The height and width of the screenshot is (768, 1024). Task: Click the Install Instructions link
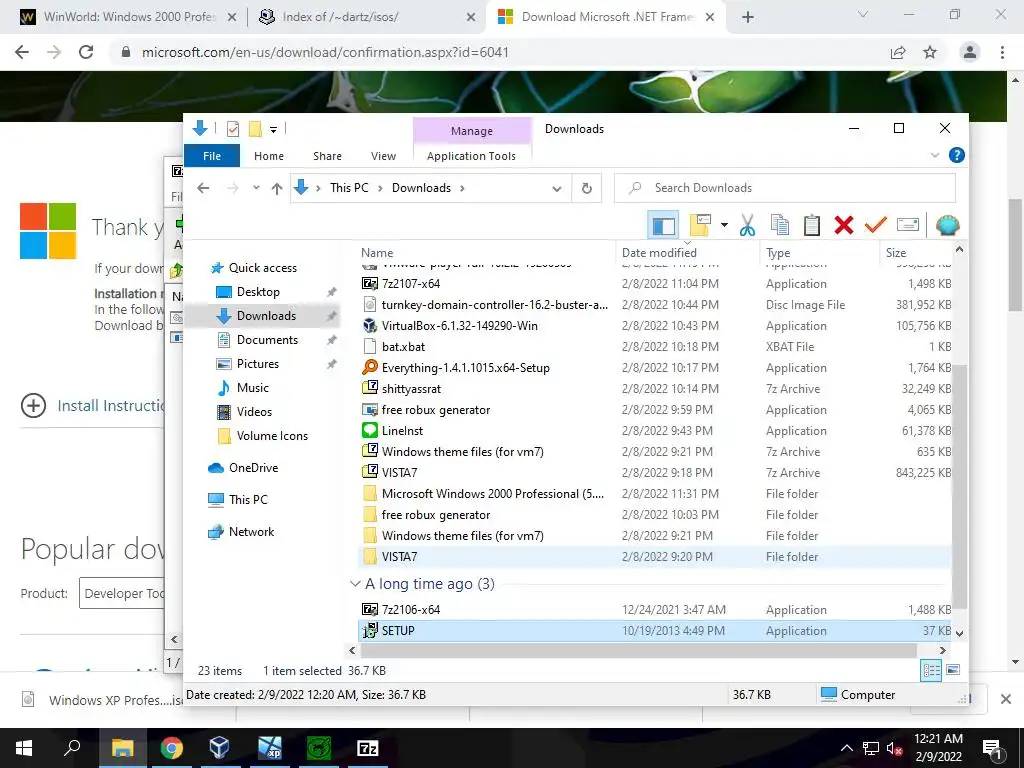coord(111,406)
